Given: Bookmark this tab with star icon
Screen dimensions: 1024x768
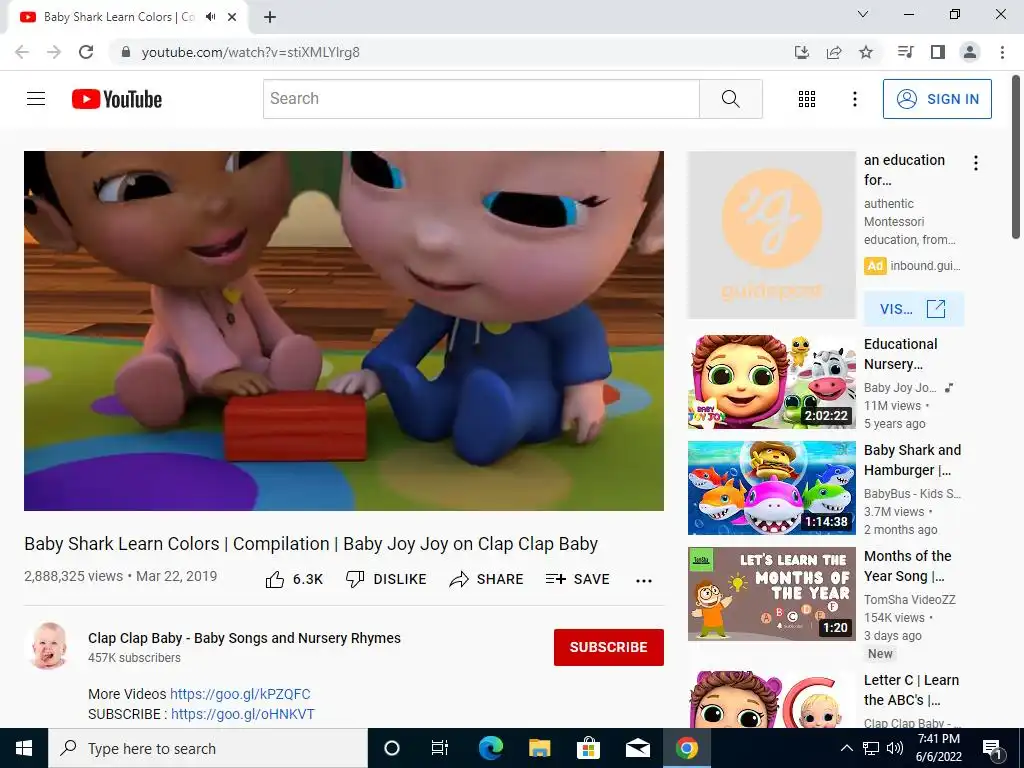Looking at the screenshot, I should coord(866,52).
